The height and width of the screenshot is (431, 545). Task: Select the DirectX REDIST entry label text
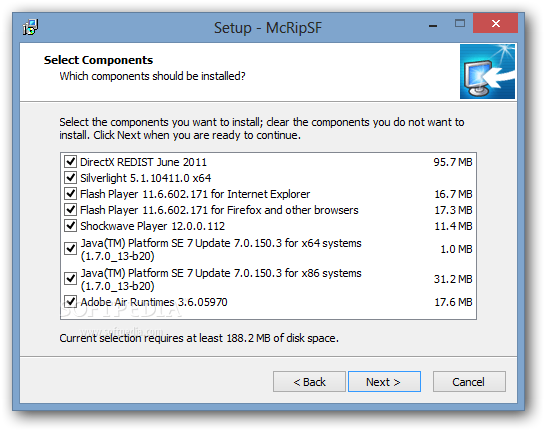[143, 162]
